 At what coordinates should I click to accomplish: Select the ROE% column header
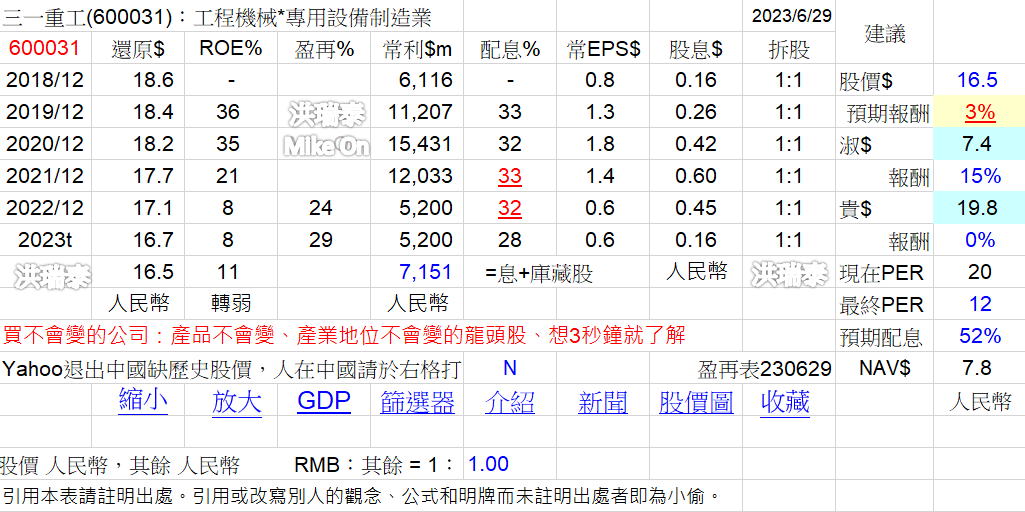pyautogui.click(x=231, y=48)
